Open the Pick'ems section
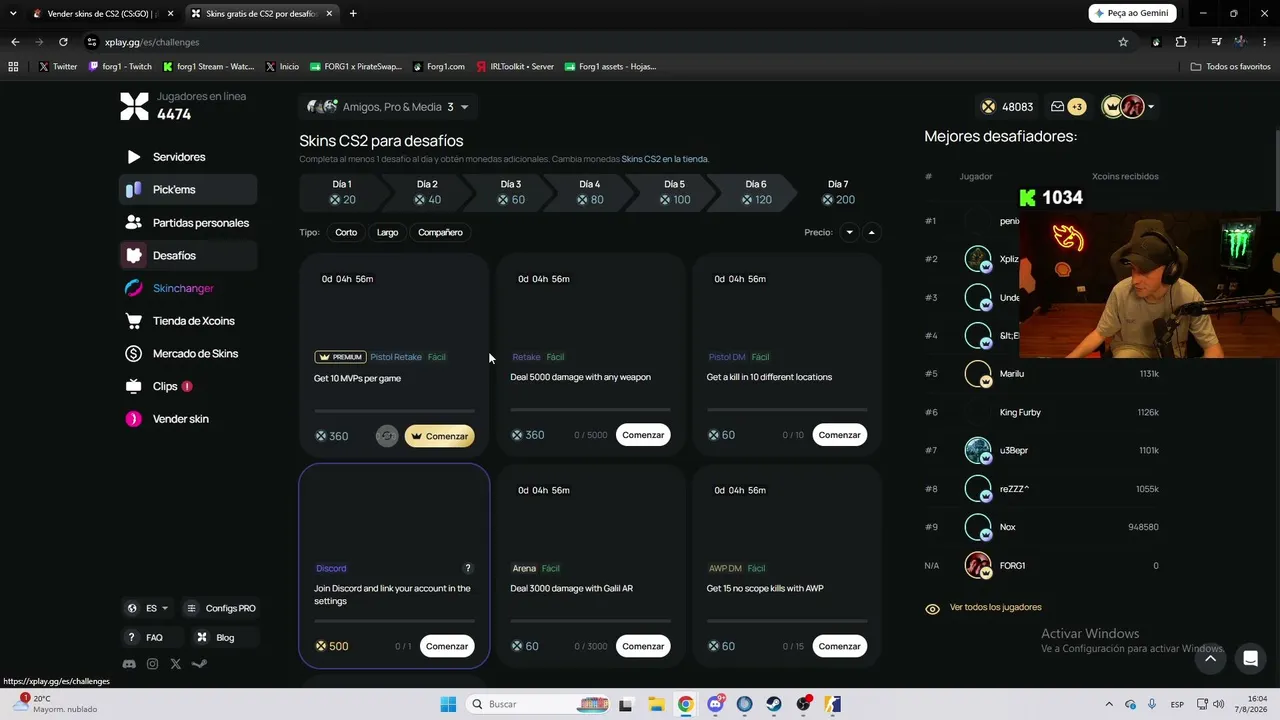The image size is (1280, 720). coord(188,189)
